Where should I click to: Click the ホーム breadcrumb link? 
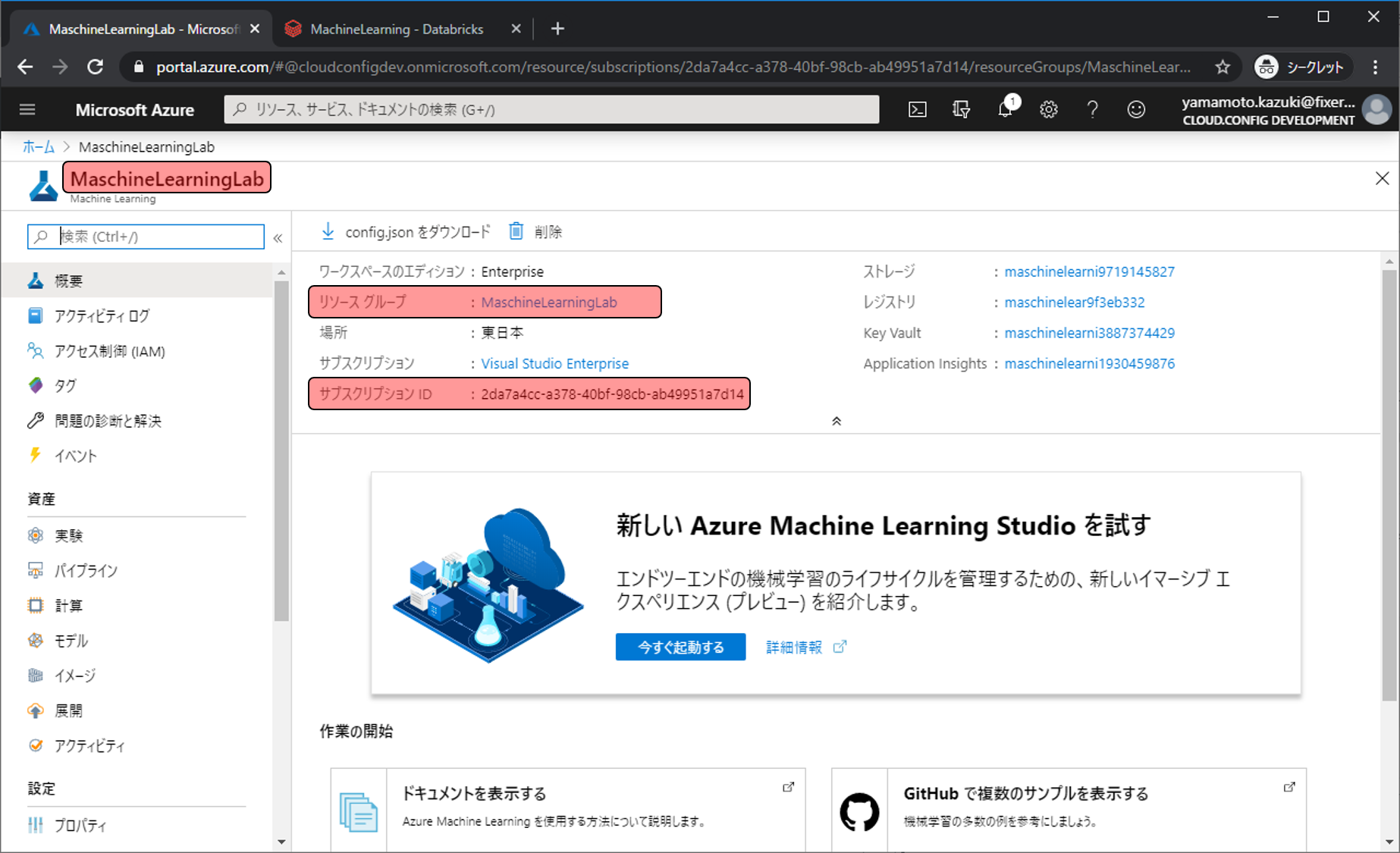point(39,147)
